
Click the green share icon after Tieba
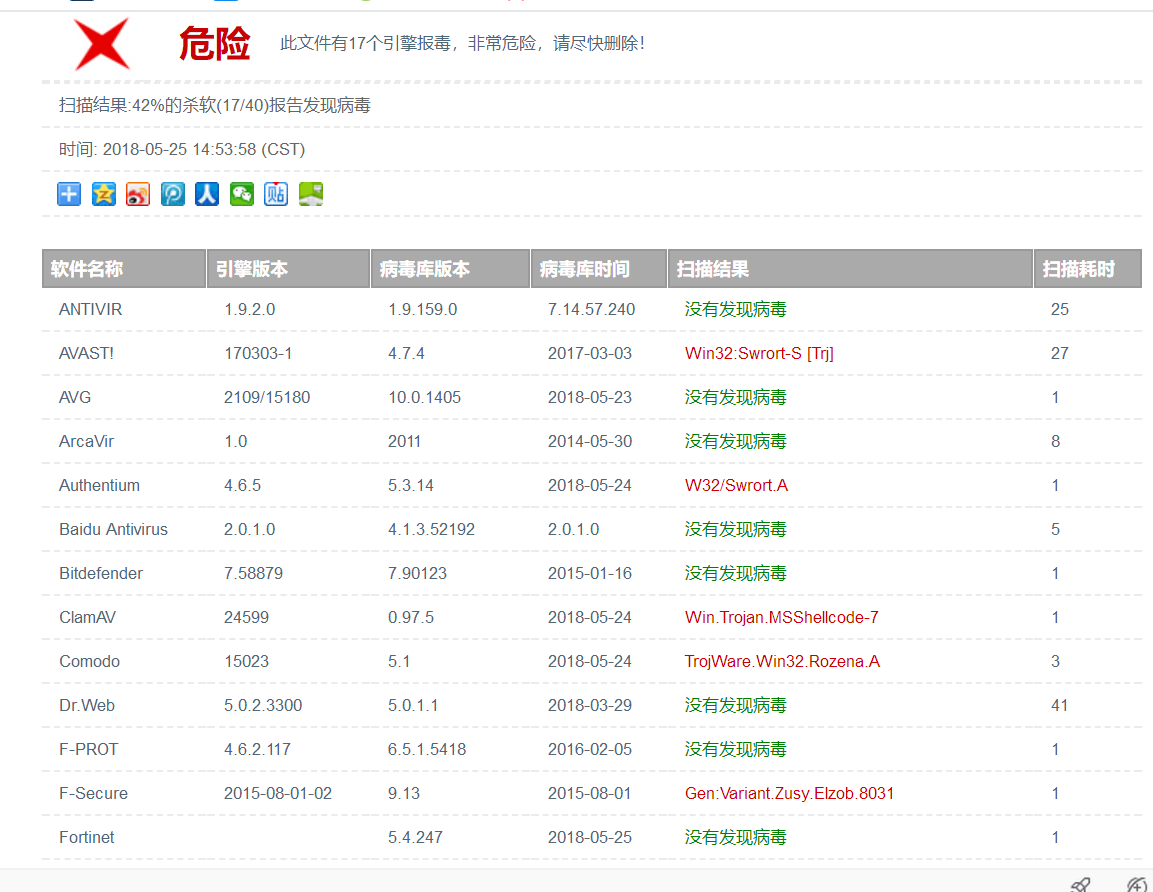(310, 194)
